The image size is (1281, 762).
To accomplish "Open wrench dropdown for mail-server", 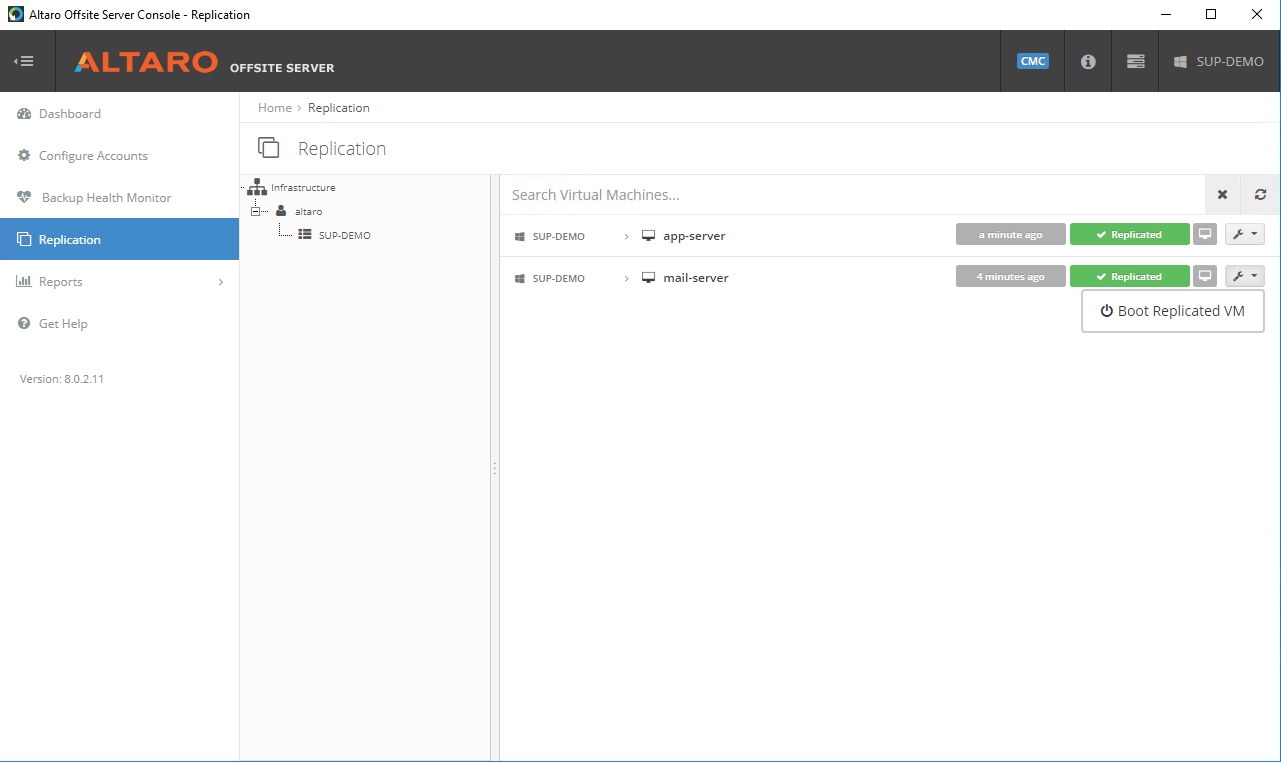I will [x=1245, y=276].
